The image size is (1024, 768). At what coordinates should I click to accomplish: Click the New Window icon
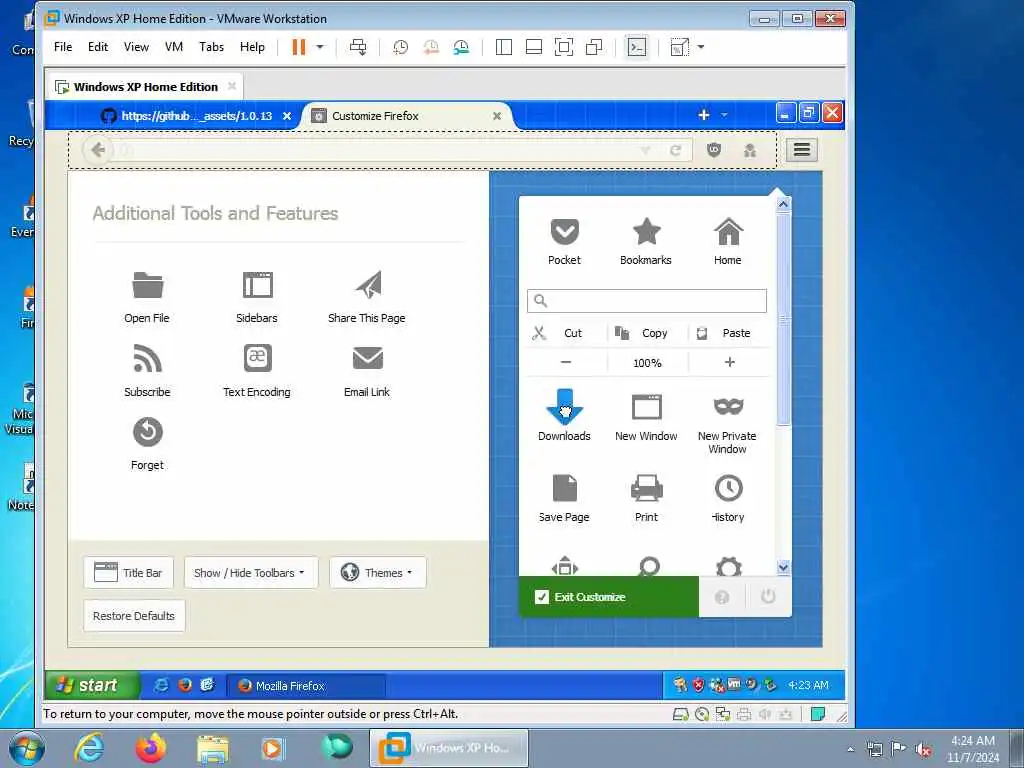point(647,407)
